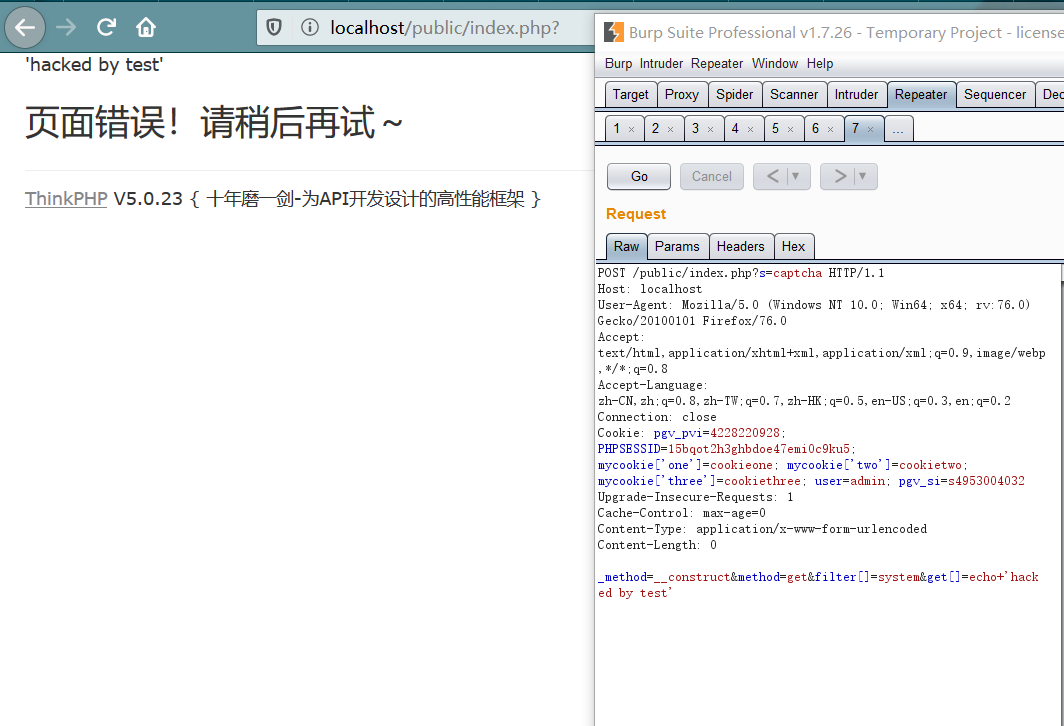The width and height of the screenshot is (1064, 726).
Task: Select Repeater request tab 6
Action: click(816, 128)
